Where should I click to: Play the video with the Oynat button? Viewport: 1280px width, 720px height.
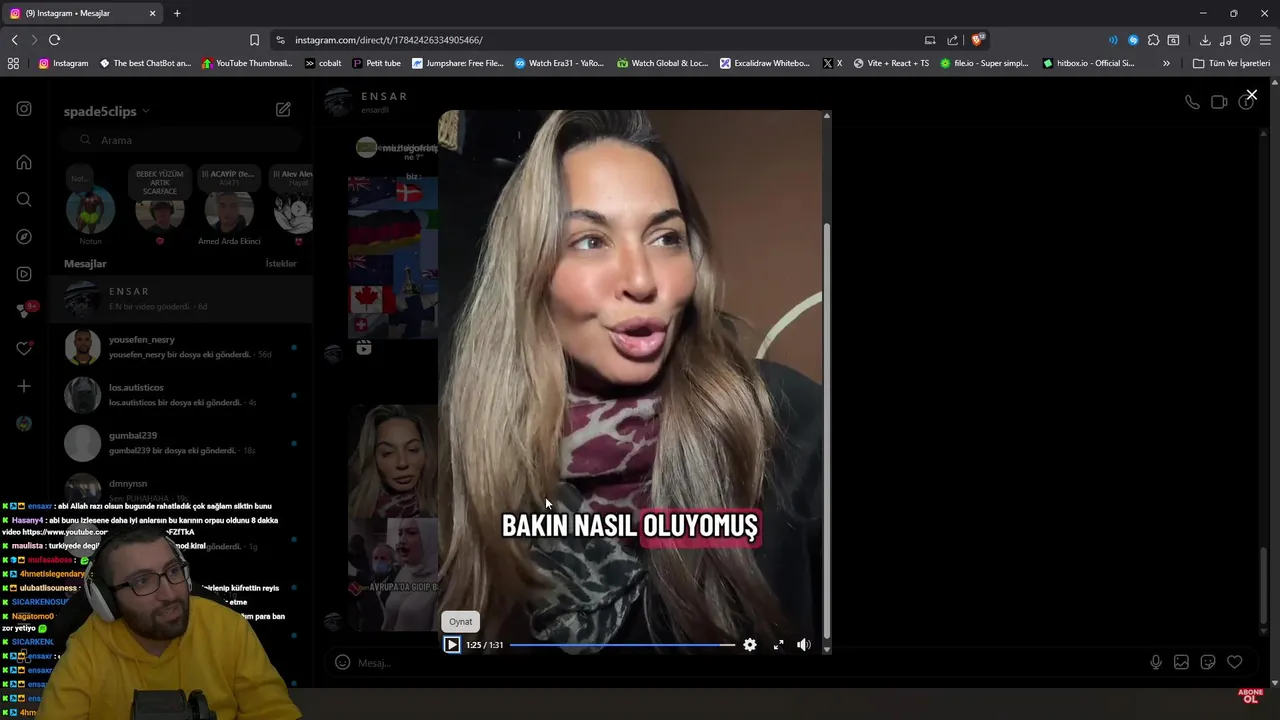click(x=452, y=645)
